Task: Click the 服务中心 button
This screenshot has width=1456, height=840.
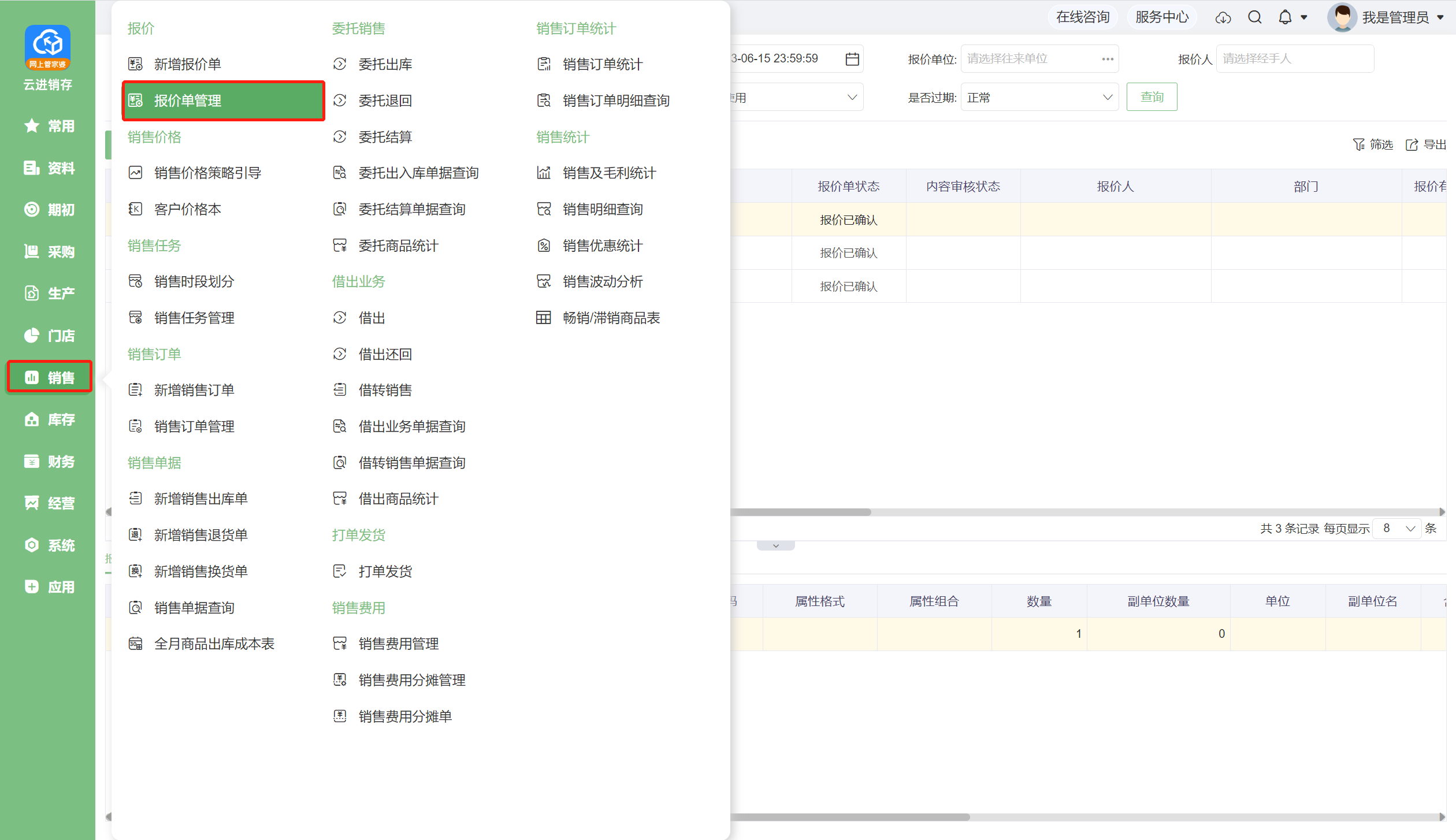Action: [x=1161, y=17]
